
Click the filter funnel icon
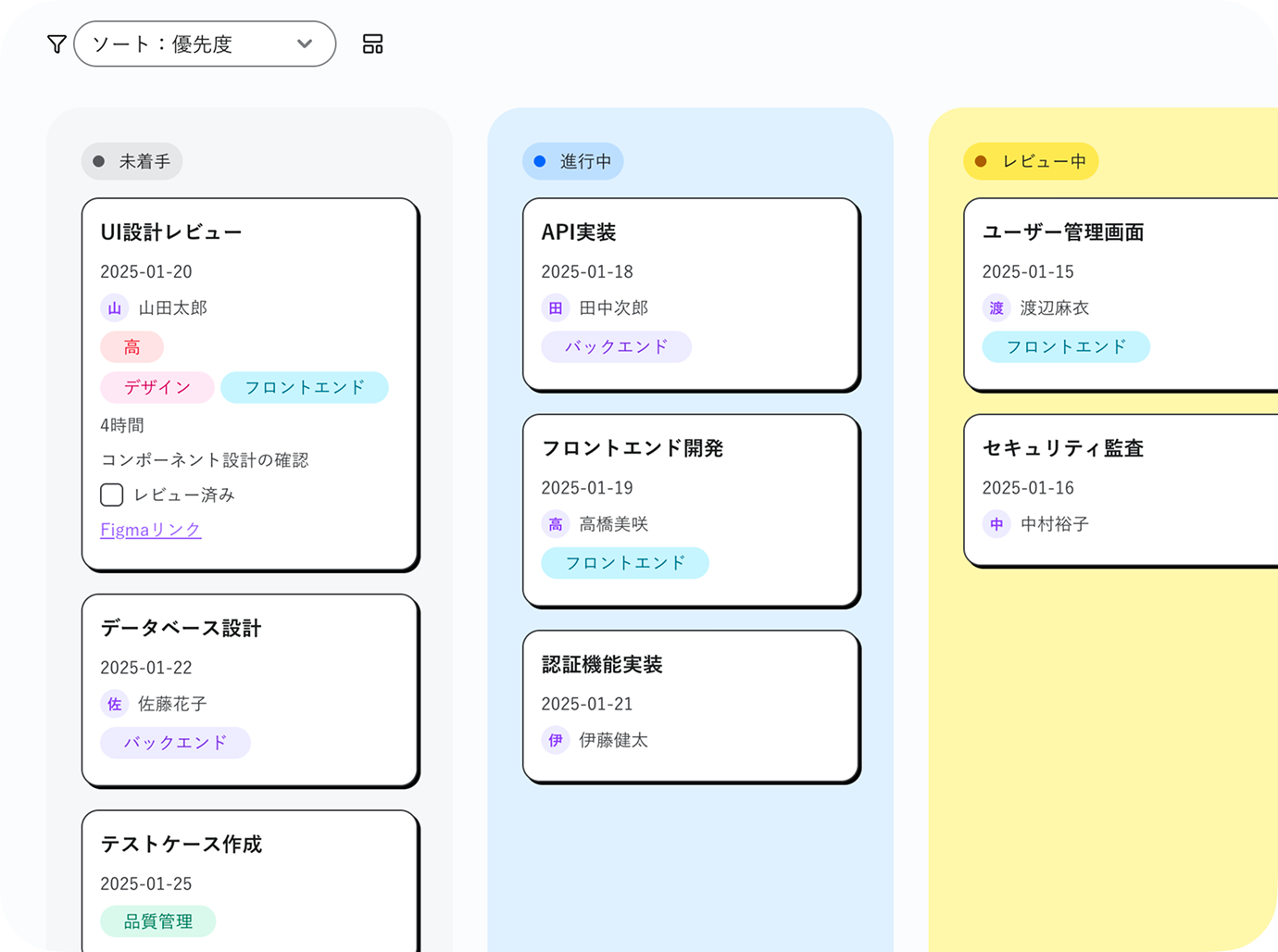pyautogui.click(x=56, y=44)
